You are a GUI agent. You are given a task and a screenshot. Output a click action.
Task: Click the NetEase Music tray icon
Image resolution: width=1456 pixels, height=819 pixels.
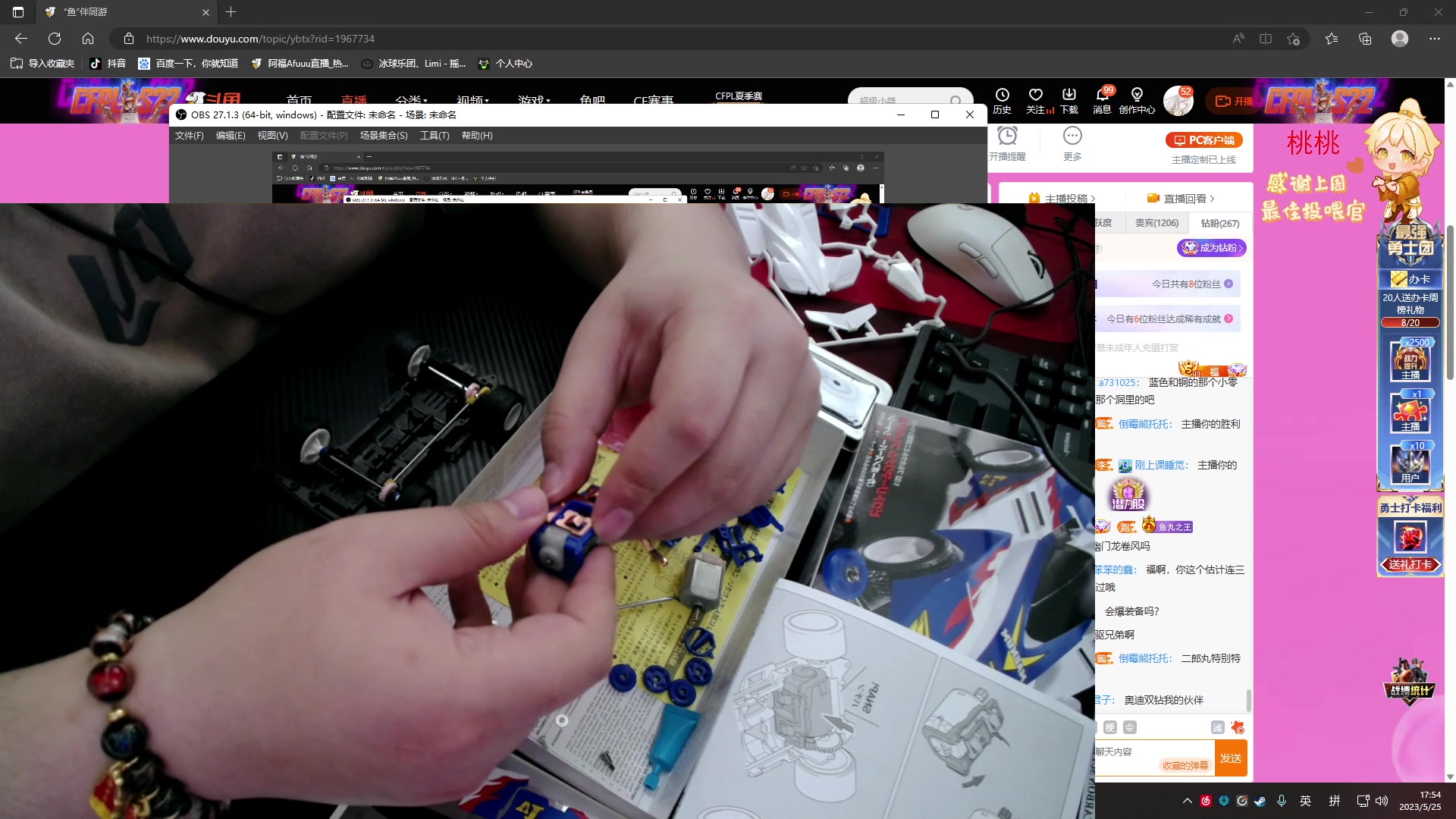point(1206,801)
